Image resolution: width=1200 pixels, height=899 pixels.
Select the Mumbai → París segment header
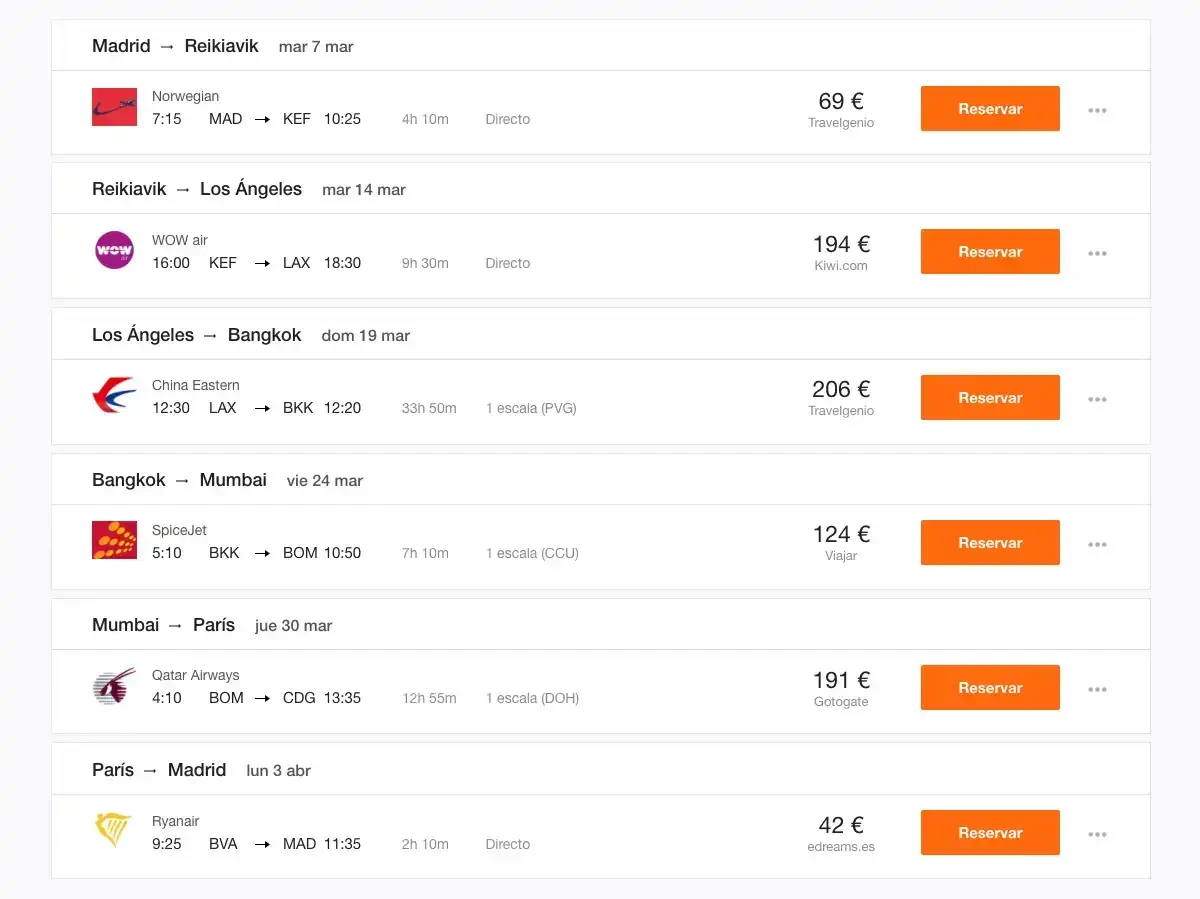click(x=601, y=625)
